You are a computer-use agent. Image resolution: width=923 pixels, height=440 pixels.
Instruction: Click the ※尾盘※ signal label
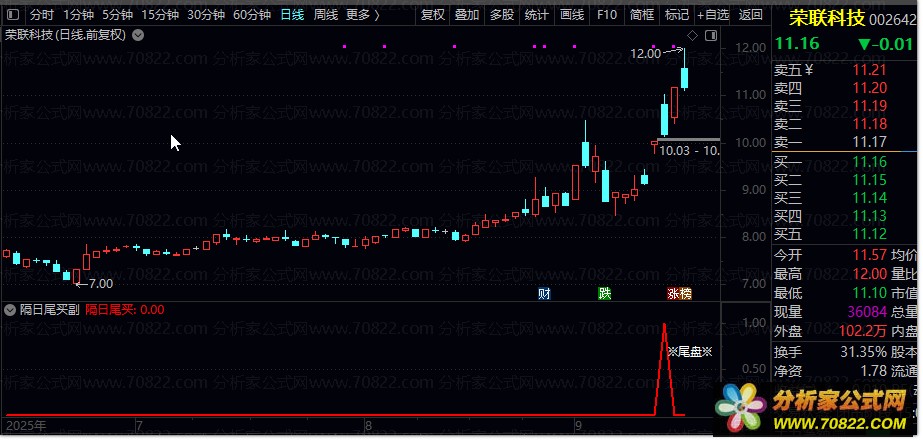[x=690, y=352]
